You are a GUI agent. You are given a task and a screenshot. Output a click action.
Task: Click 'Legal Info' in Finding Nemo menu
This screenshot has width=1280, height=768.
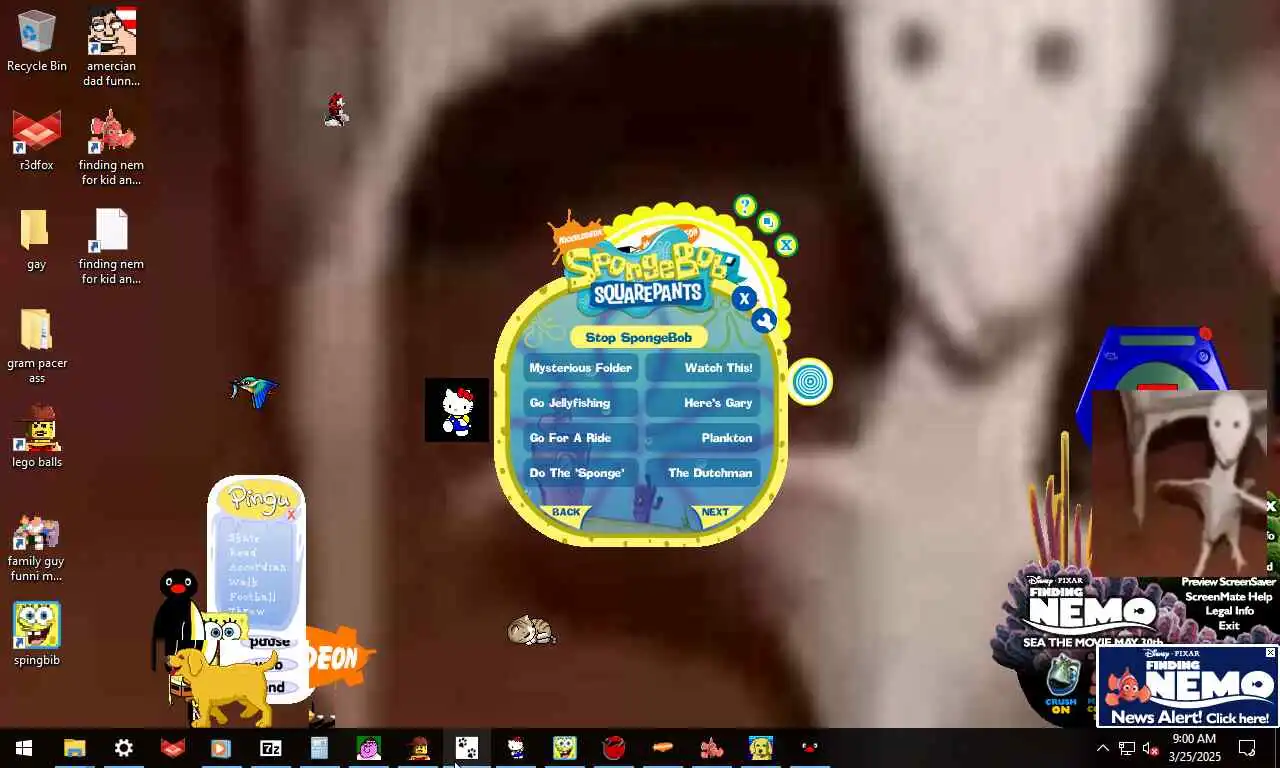1229,611
